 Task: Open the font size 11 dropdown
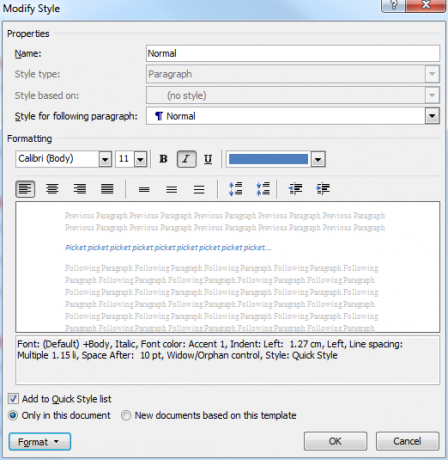[x=141, y=159]
